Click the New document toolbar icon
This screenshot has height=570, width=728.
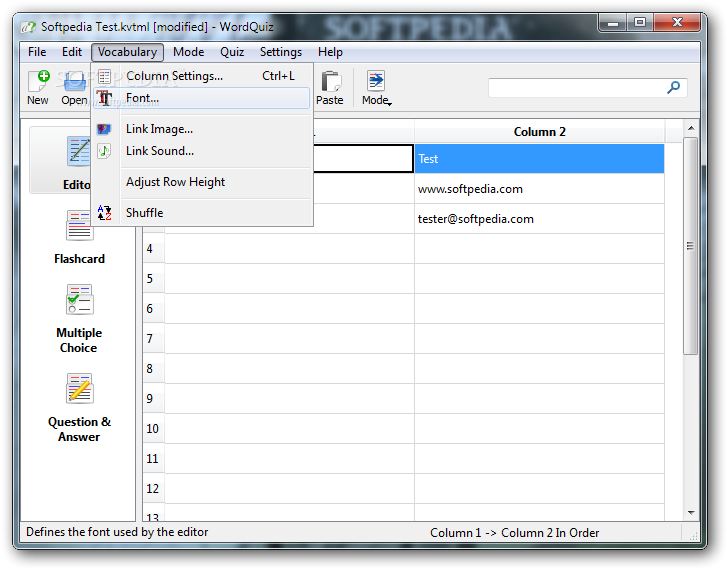[38, 82]
